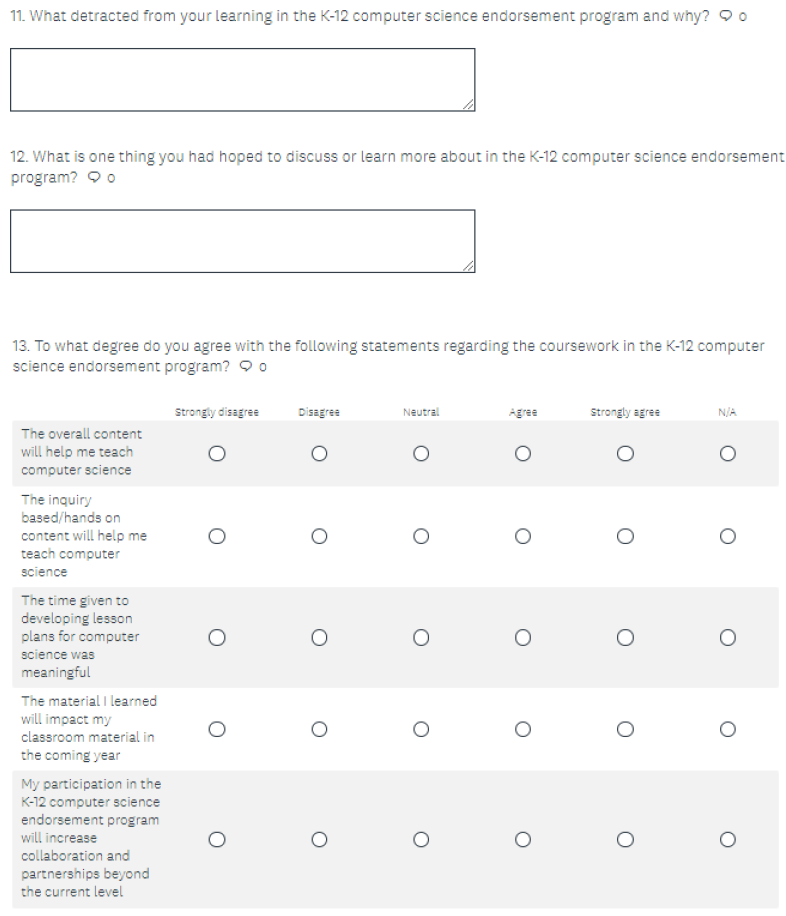
Task: Open comment icon beside question 13
Action: [247, 366]
